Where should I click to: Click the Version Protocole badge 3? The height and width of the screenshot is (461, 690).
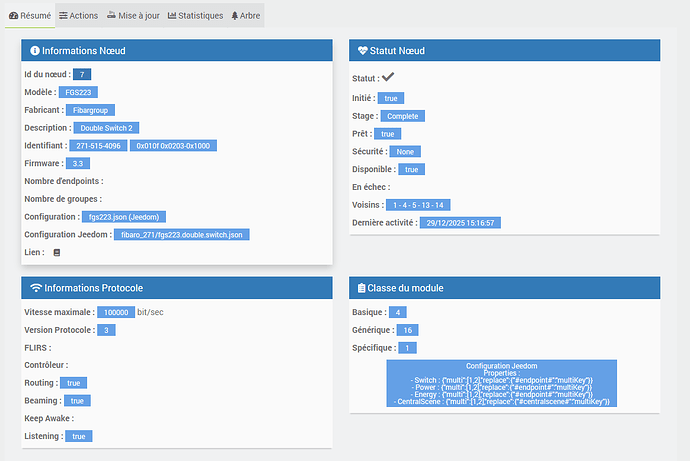coord(106,330)
